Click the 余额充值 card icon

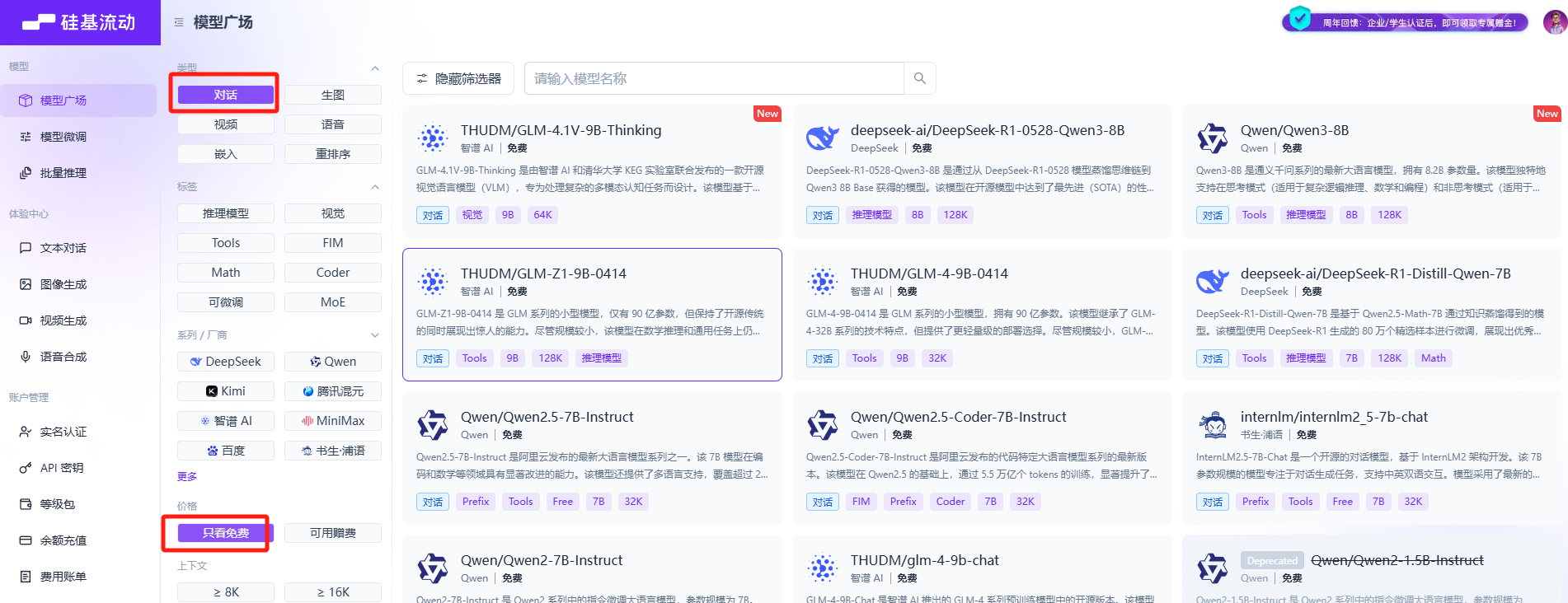(x=26, y=540)
